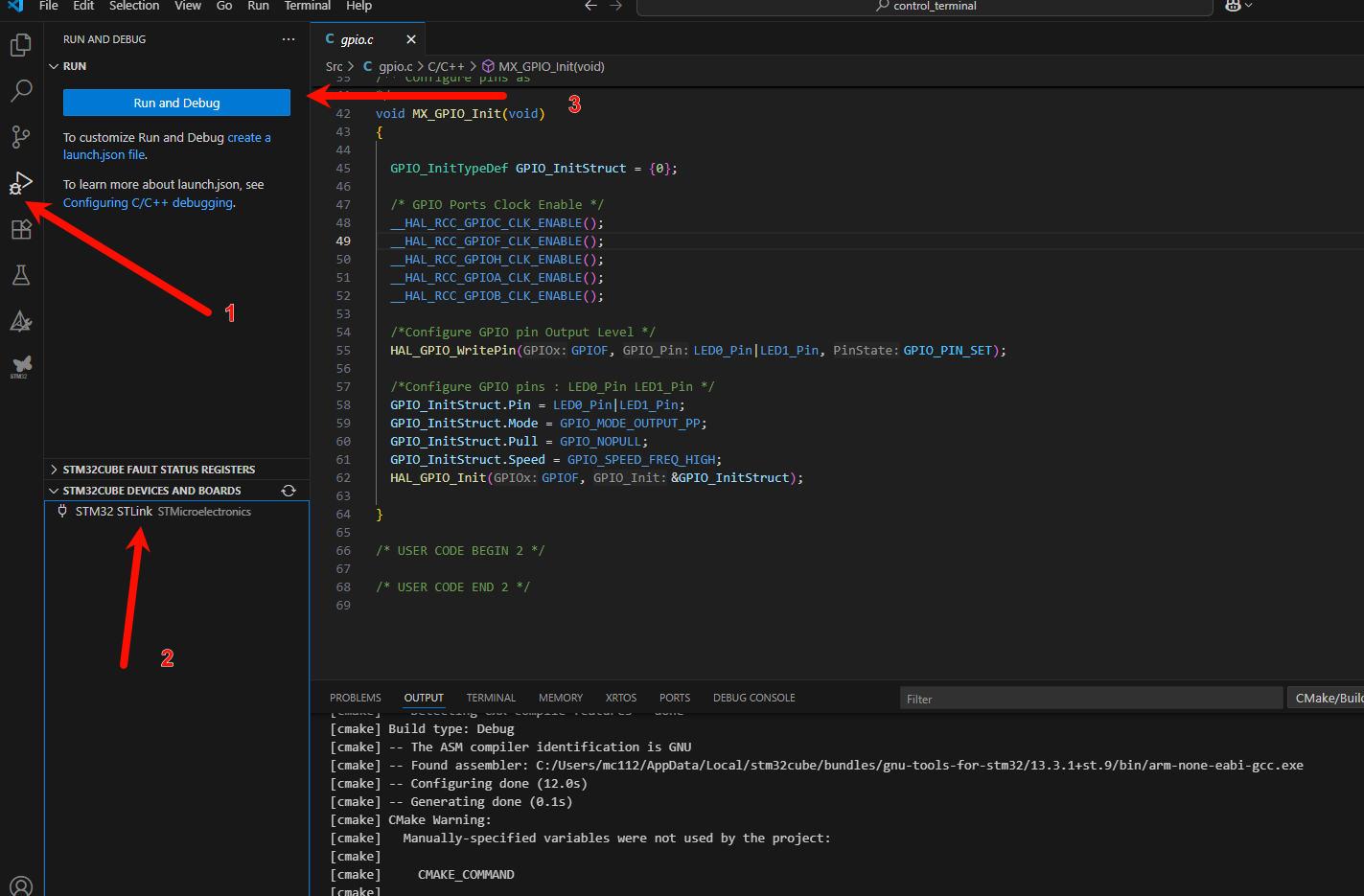Image resolution: width=1364 pixels, height=896 pixels.
Task: Collapse STM32Cube Devices and Boards section
Action: [x=54, y=491]
